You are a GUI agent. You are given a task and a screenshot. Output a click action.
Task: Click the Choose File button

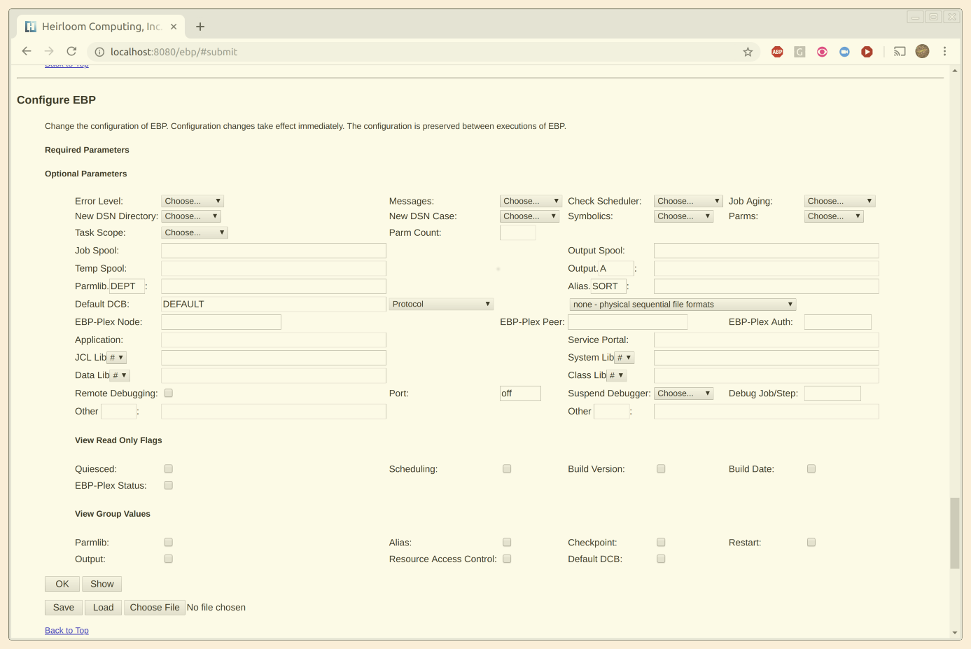[x=155, y=608]
